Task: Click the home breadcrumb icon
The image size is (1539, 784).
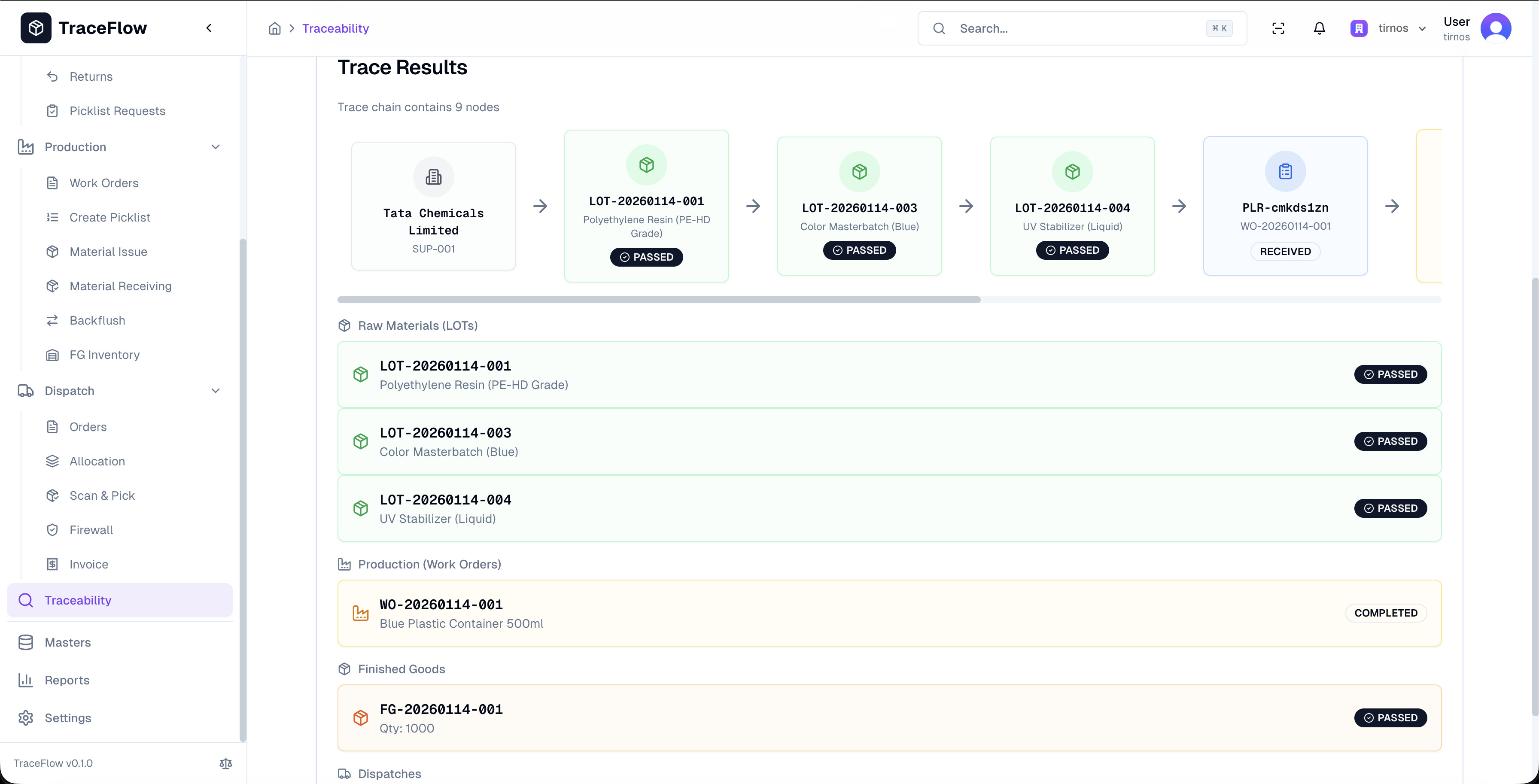Action: tap(274, 28)
